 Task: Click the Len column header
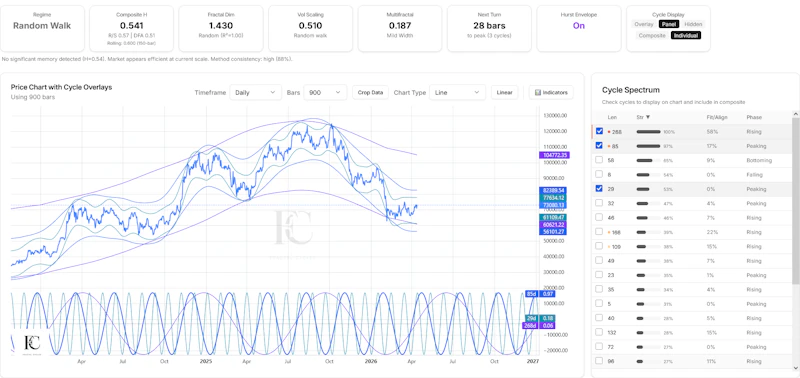pos(612,117)
